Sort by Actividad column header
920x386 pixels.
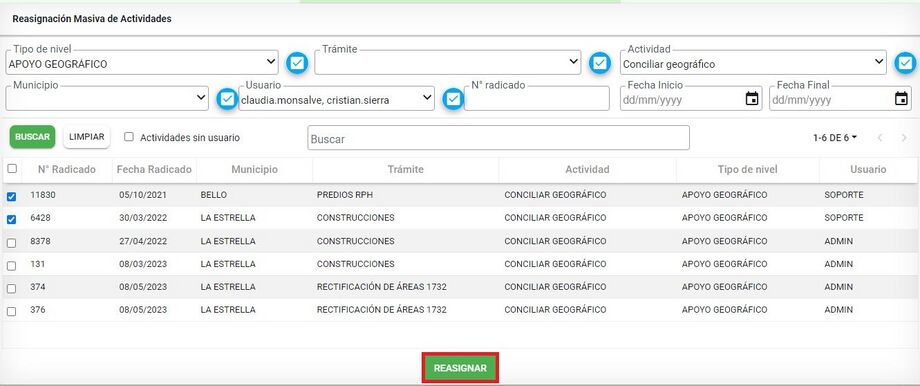(x=587, y=170)
